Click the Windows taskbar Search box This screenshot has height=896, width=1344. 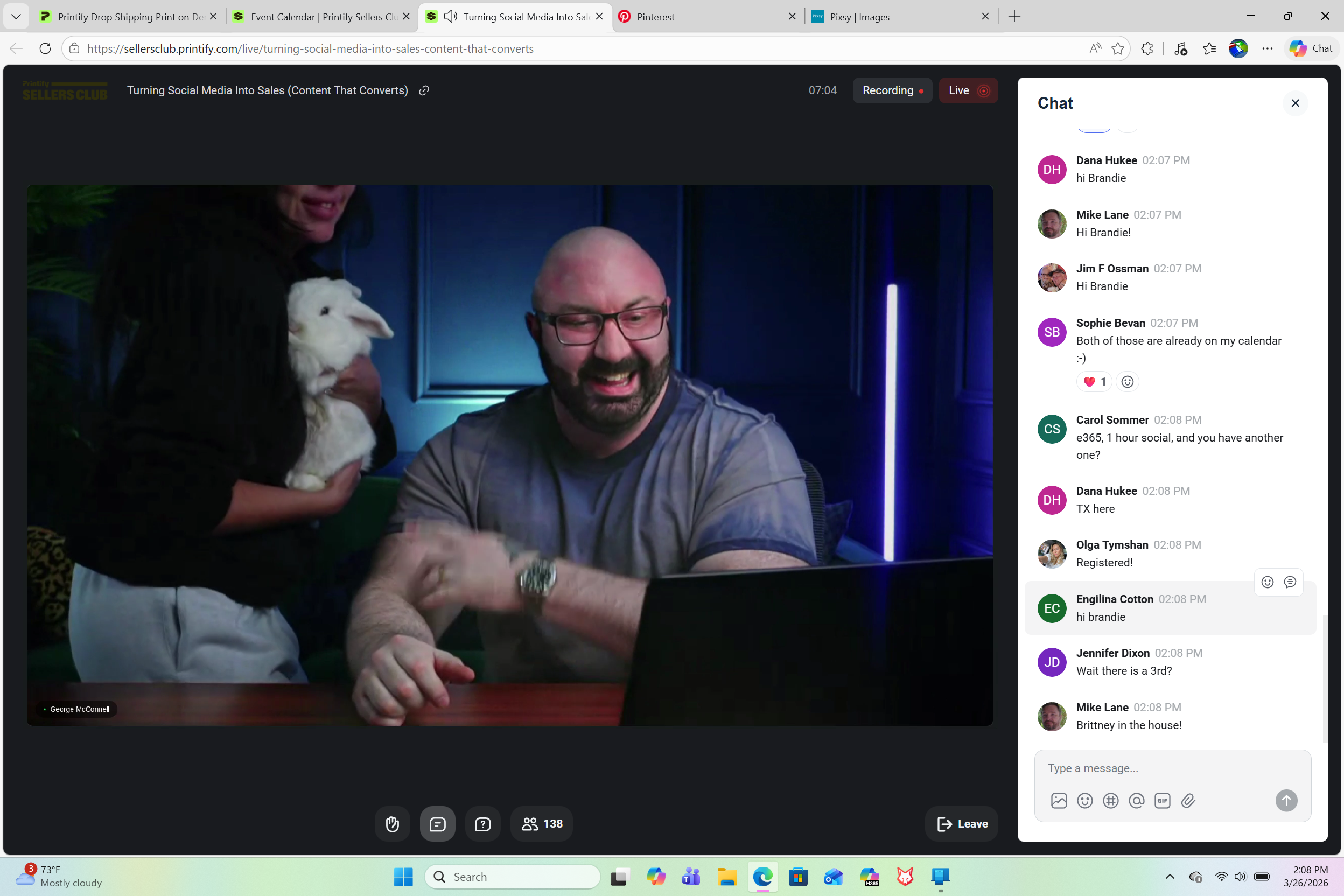[x=512, y=877]
